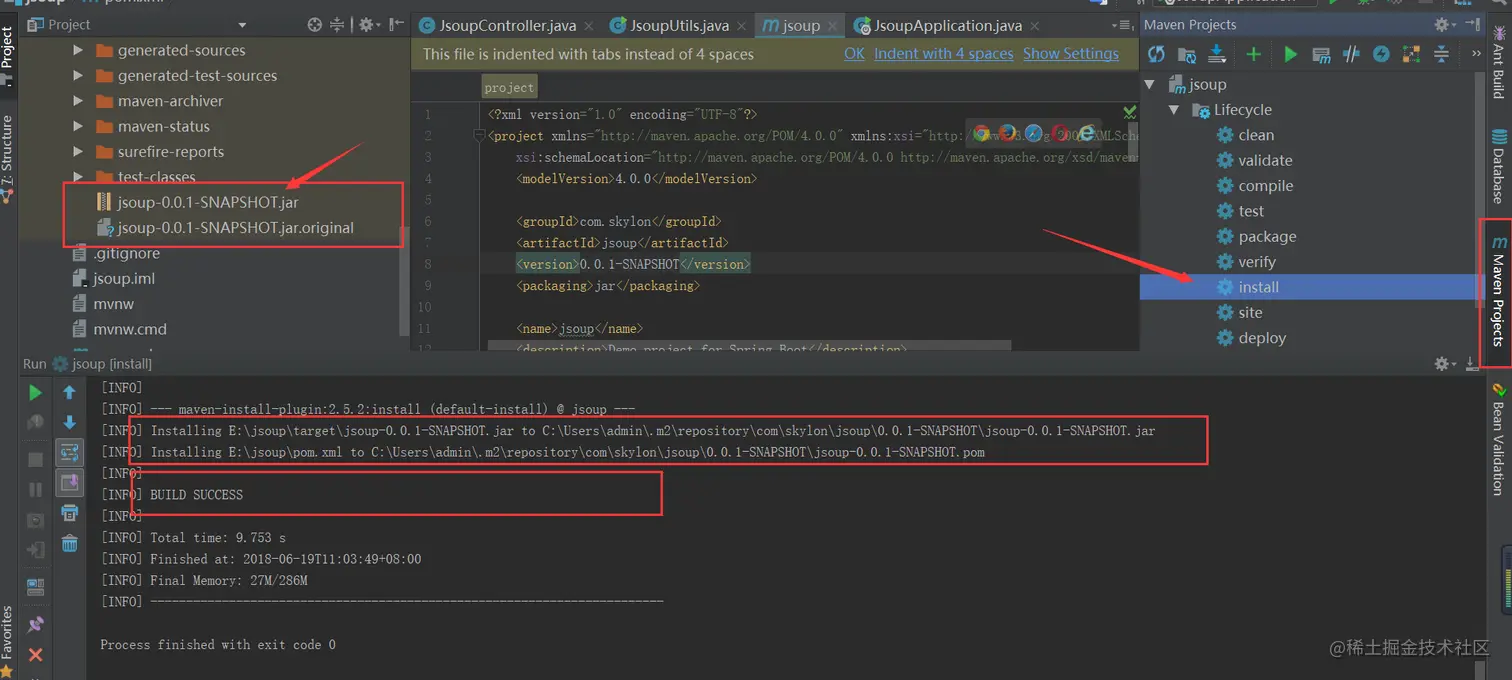Show more Maven toolbar items chevron
Image resolution: width=1512 pixels, height=680 pixels.
point(1475,54)
